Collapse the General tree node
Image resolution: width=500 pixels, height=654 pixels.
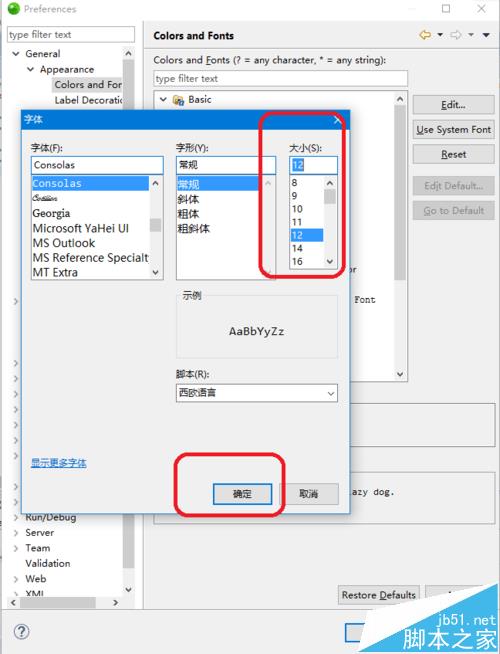(x=16, y=54)
